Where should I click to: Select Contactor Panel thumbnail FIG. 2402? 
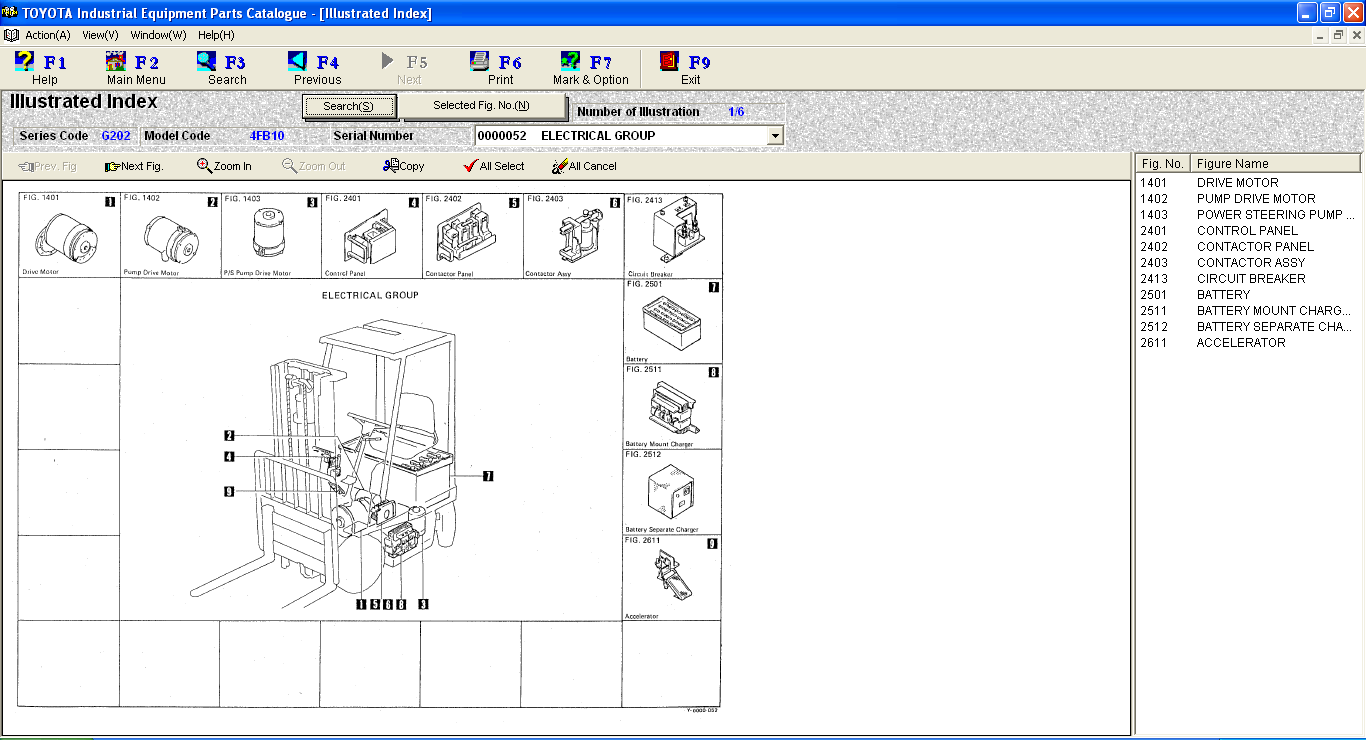click(x=472, y=235)
